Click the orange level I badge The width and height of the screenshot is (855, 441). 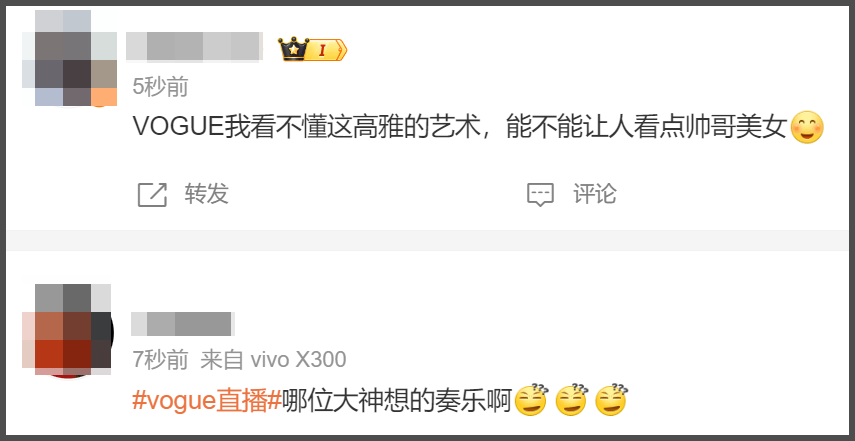pyautogui.click(x=325, y=51)
